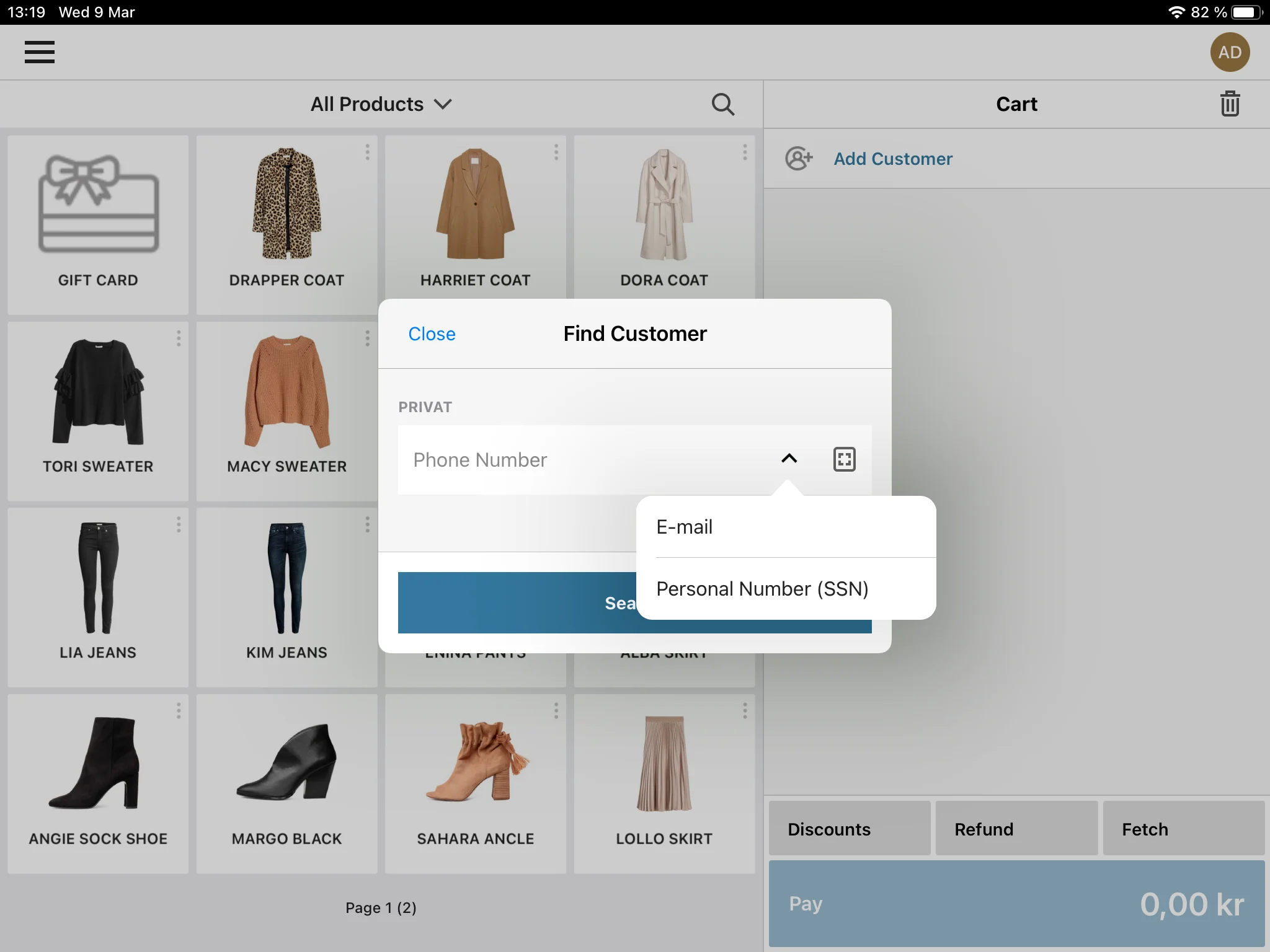
Task: Select the Sahara Ancle boot image
Action: coord(476,762)
